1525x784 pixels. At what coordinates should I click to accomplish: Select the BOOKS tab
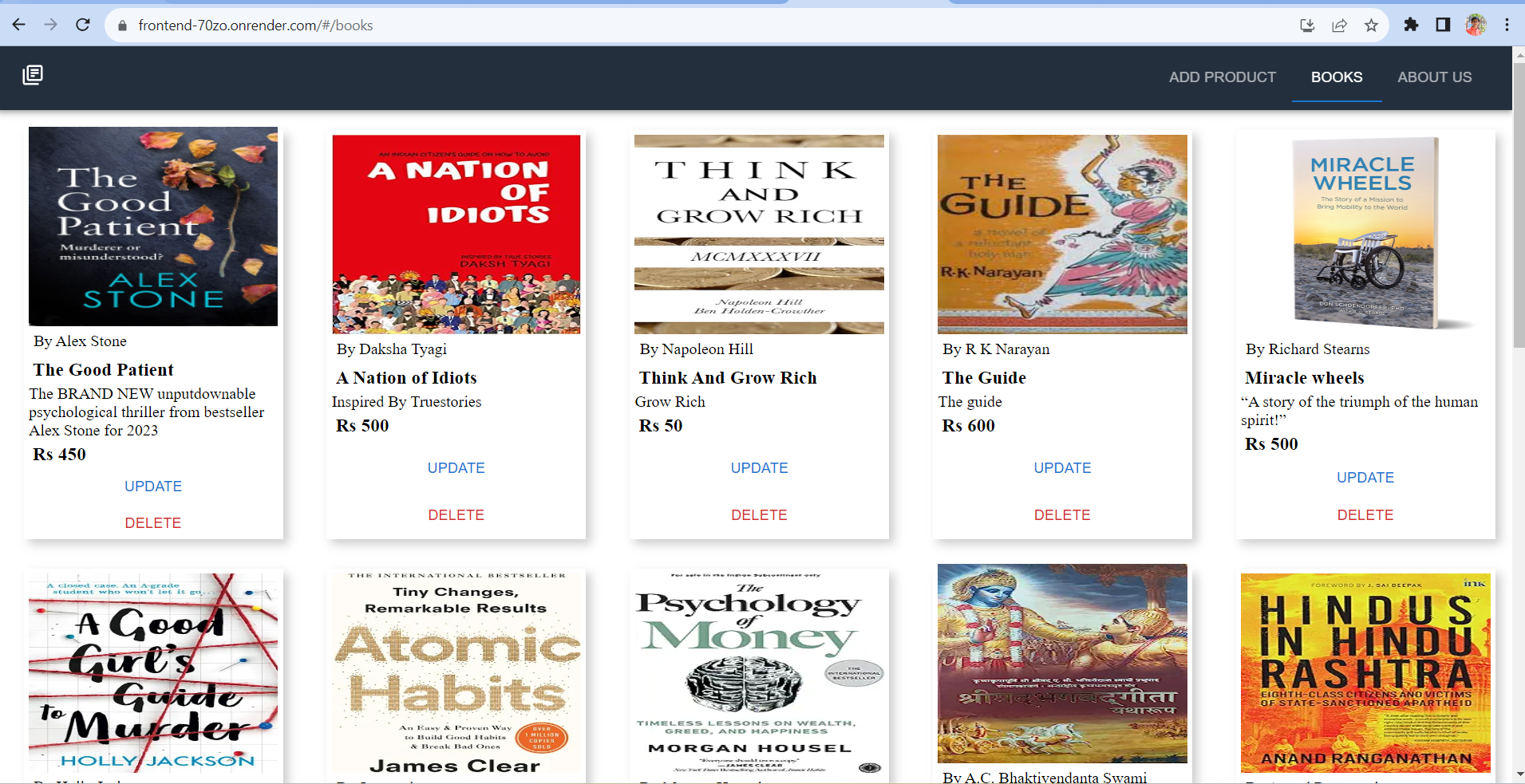(x=1337, y=77)
